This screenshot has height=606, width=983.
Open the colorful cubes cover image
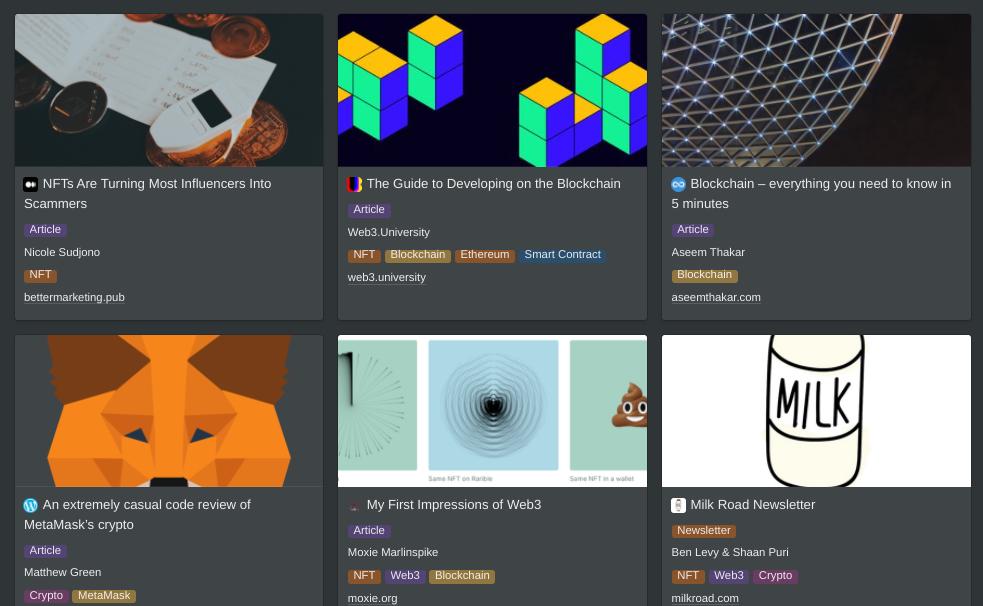(x=492, y=90)
